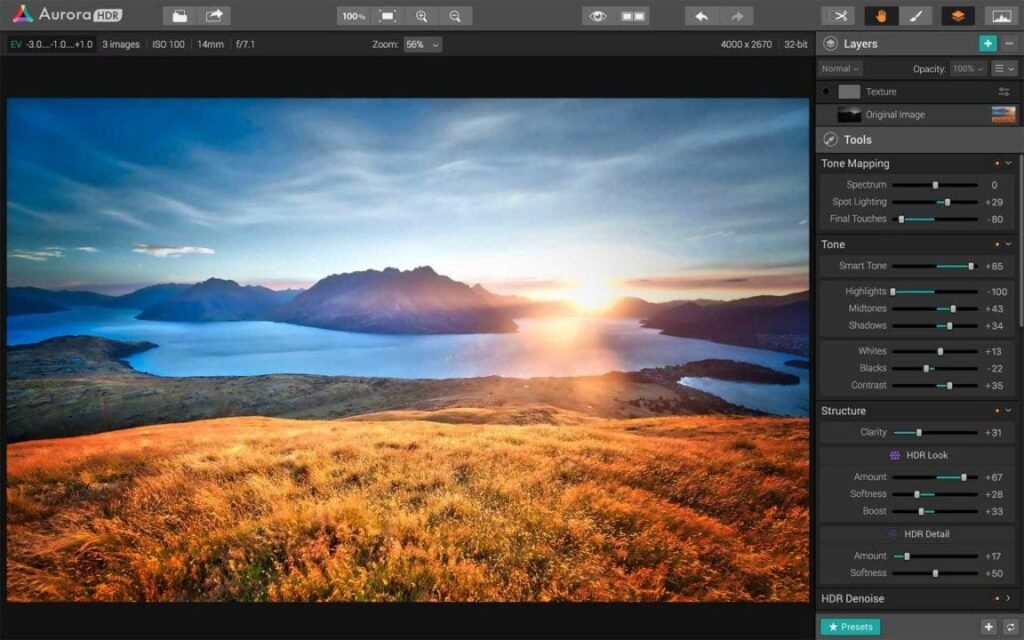
Task: Open the Opacity percentage dropdown
Action: coord(970,68)
